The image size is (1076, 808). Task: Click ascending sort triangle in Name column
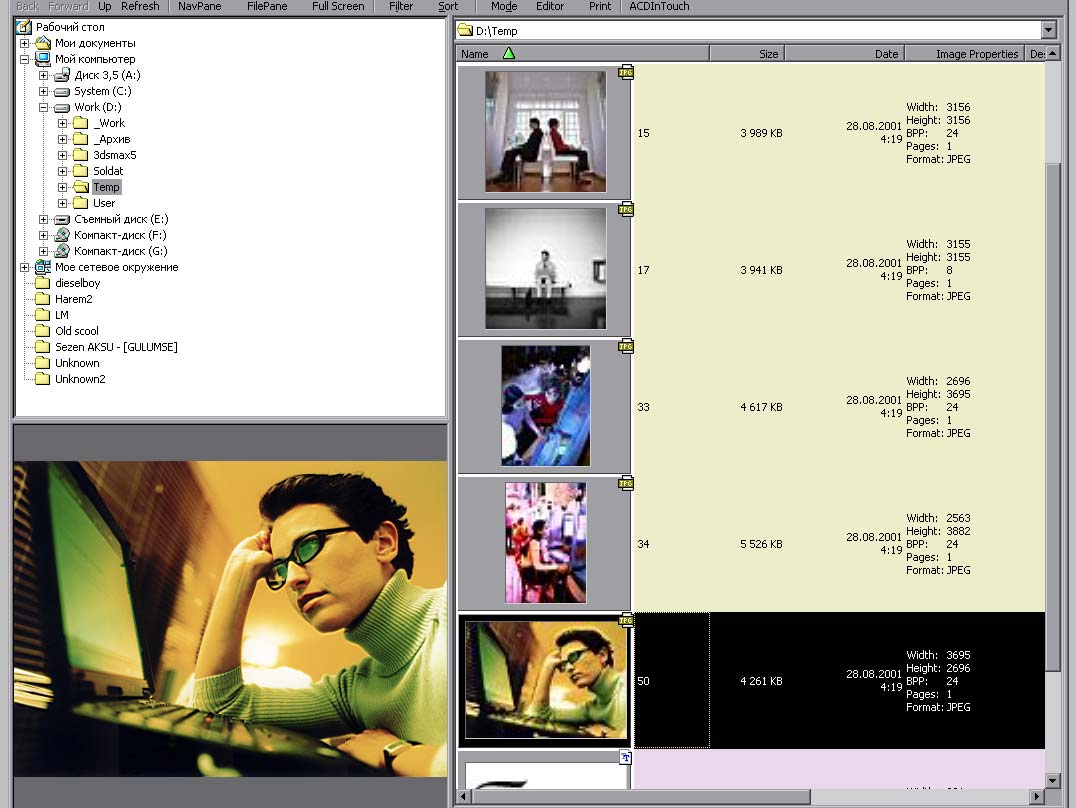tap(508, 54)
